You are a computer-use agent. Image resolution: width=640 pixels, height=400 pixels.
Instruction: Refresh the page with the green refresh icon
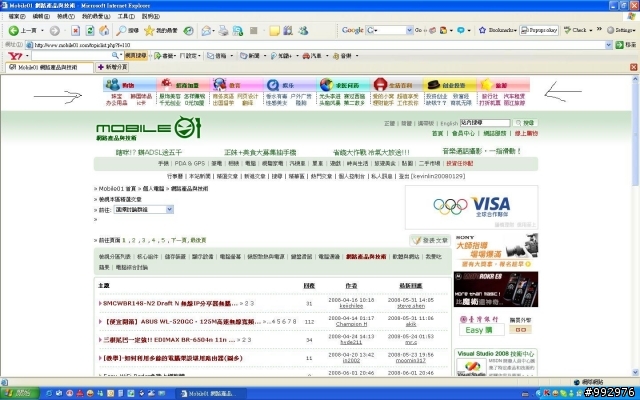(90, 31)
